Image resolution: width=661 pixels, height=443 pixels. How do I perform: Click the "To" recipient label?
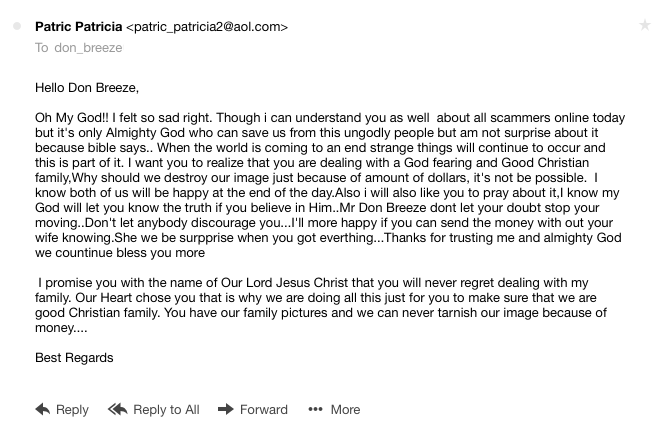pyautogui.click(x=42, y=47)
